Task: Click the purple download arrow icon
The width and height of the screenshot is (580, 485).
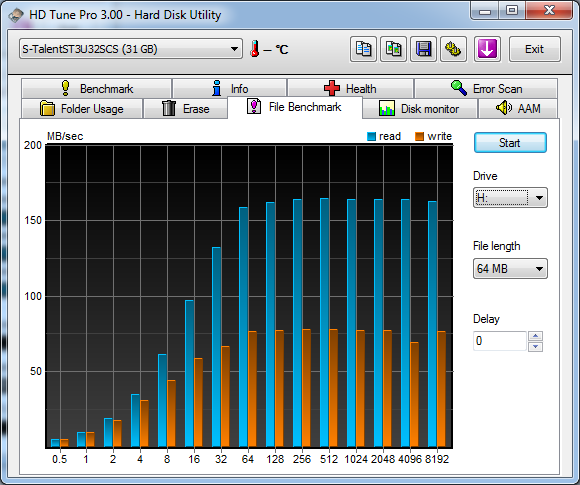Action: coord(487,49)
